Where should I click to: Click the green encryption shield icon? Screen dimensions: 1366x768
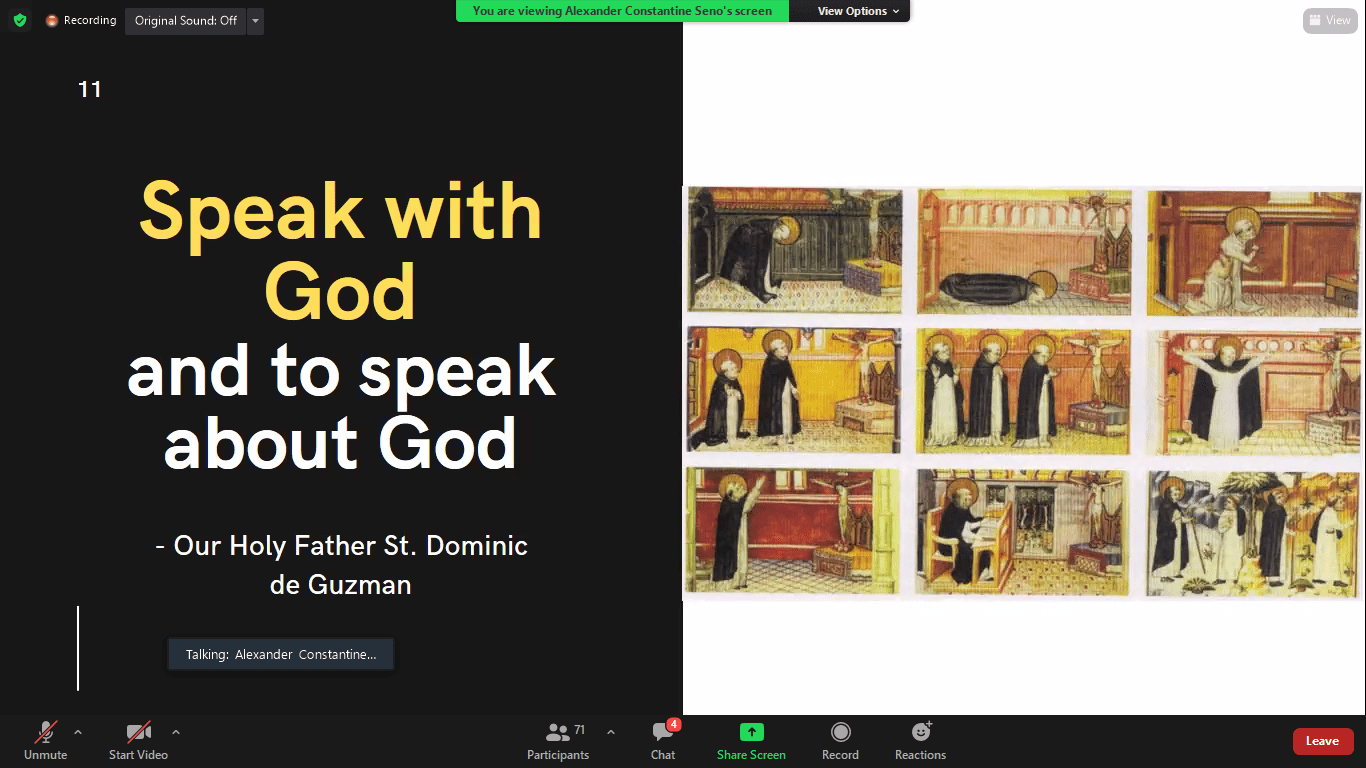point(20,20)
